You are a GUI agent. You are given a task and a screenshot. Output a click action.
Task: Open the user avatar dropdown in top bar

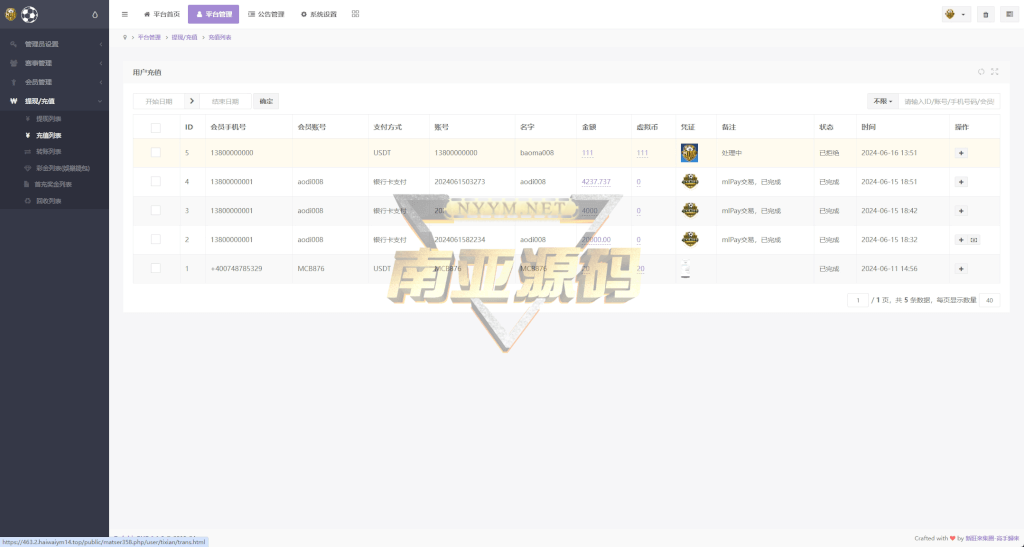(955, 14)
